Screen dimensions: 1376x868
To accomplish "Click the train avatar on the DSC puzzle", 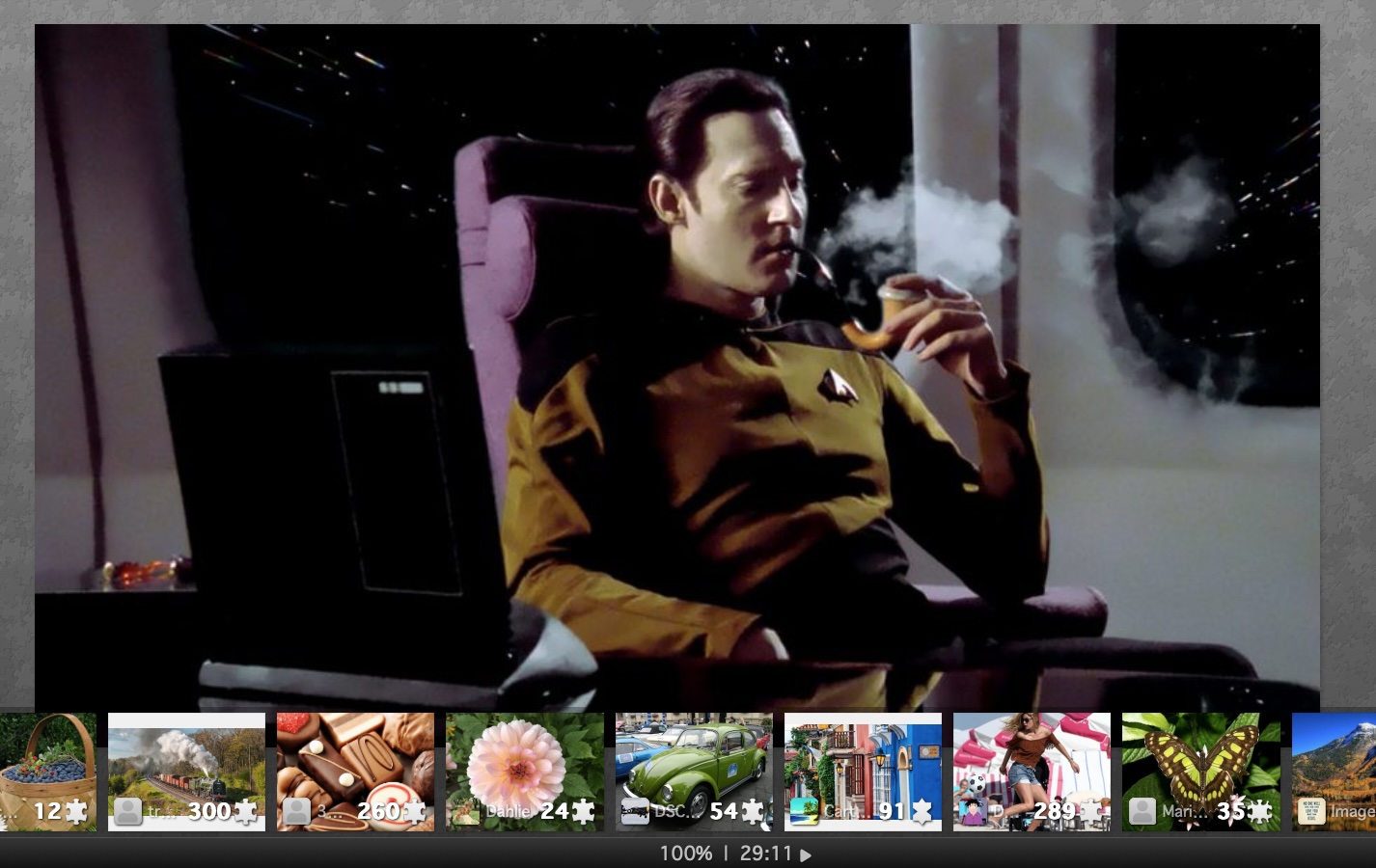I will [x=635, y=812].
